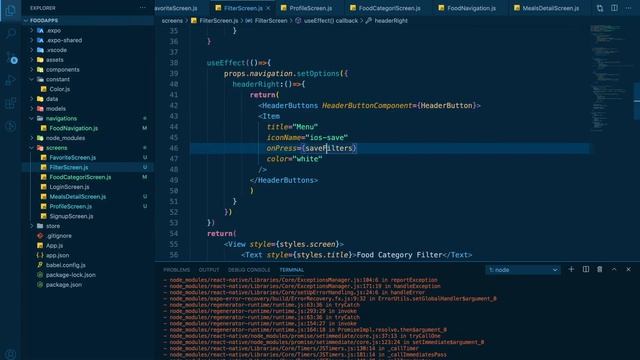Collapse the FOODAPPS root folder
This screenshot has height=360, width=640.
(x=87, y=20)
